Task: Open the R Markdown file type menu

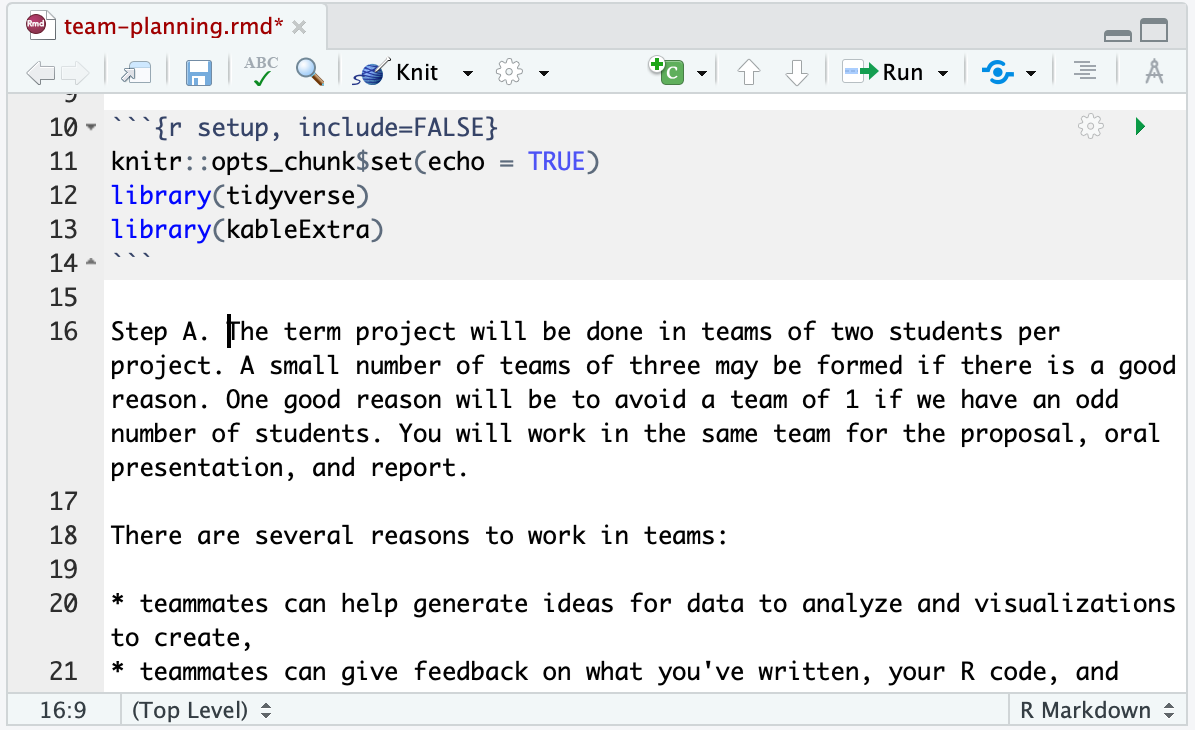Action: click(x=1096, y=711)
